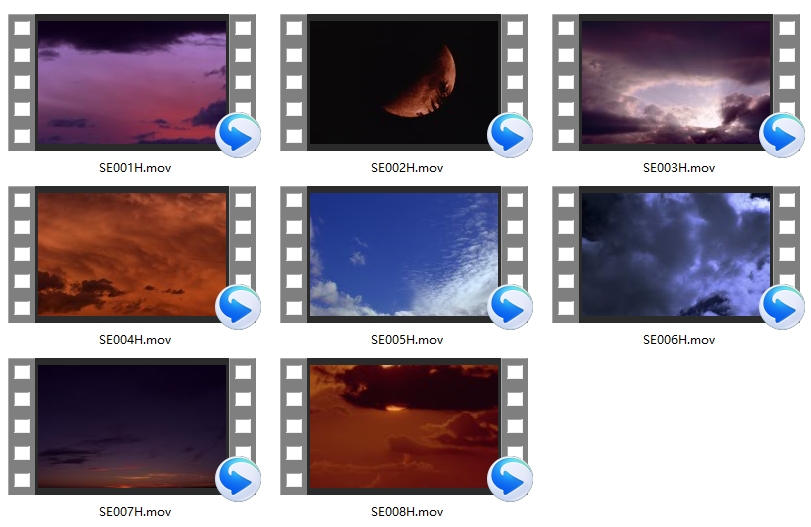Image resolution: width=811 pixels, height=527 pixels.
Task: Click the file name SE003H.mov
Action: coord(679,168)
